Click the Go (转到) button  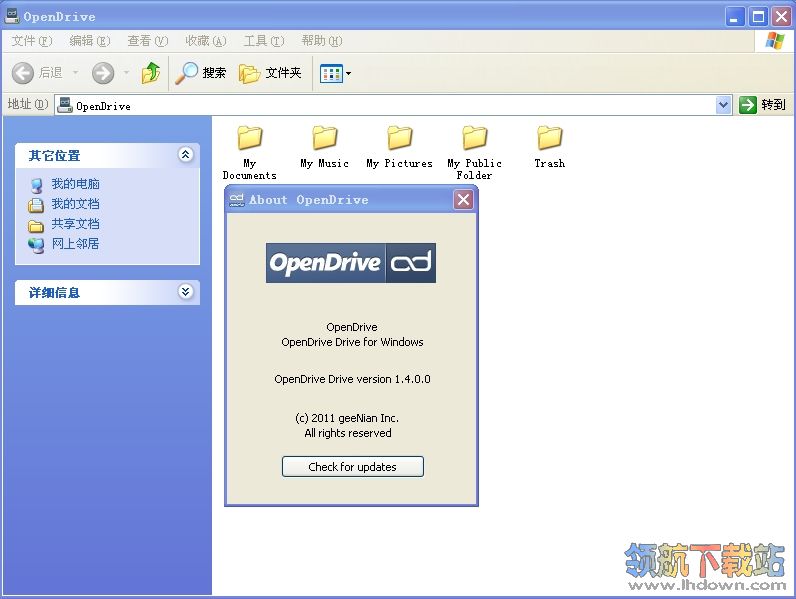coord(763,105)
